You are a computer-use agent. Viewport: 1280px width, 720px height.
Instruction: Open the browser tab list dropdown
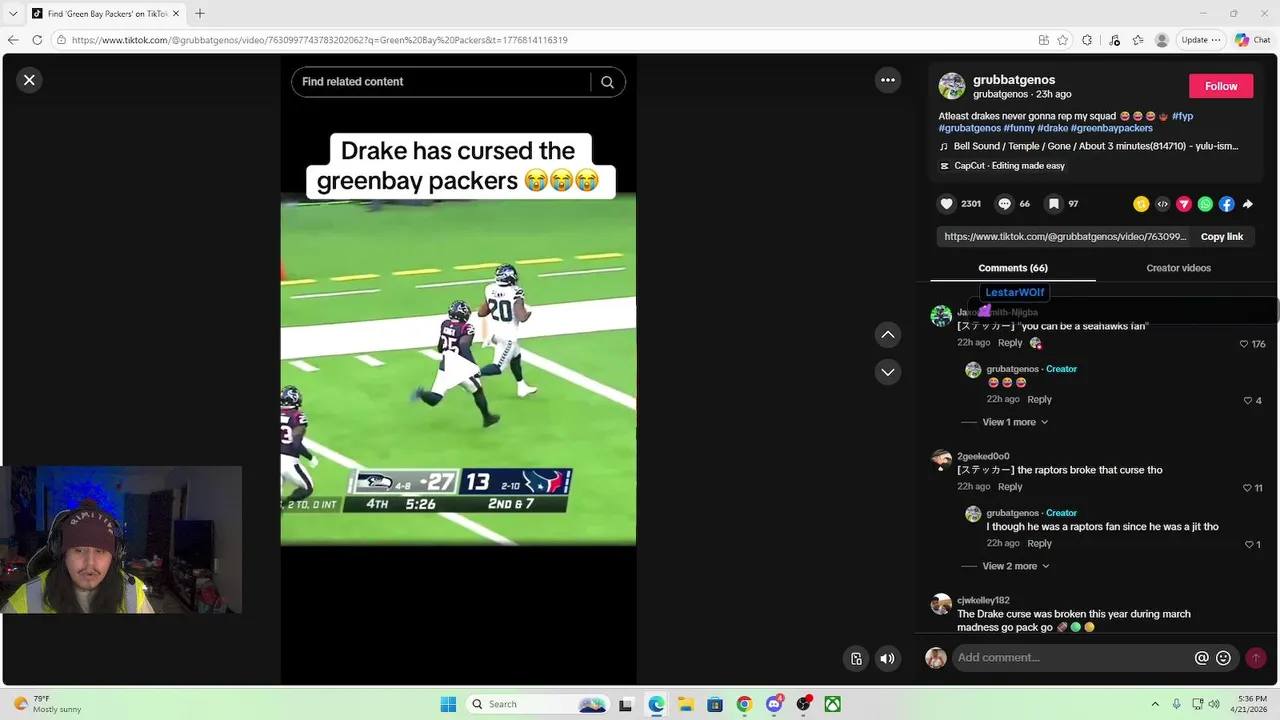point(12,13)
